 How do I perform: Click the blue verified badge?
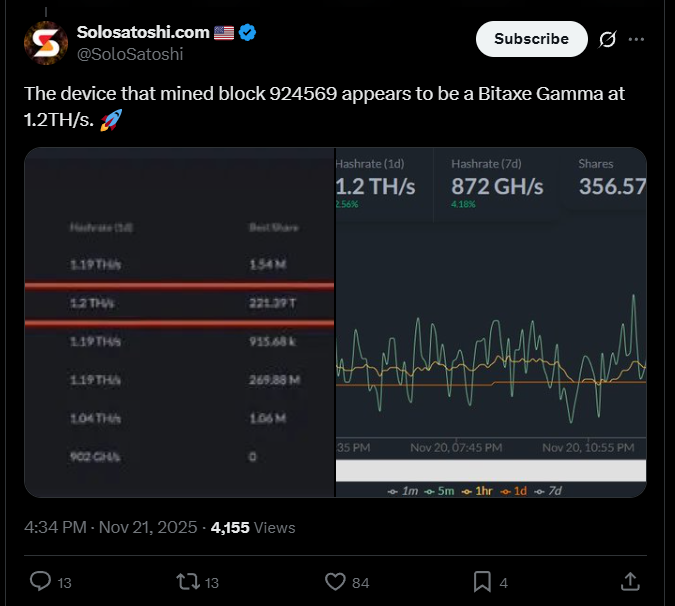click(x=247, y=32)
